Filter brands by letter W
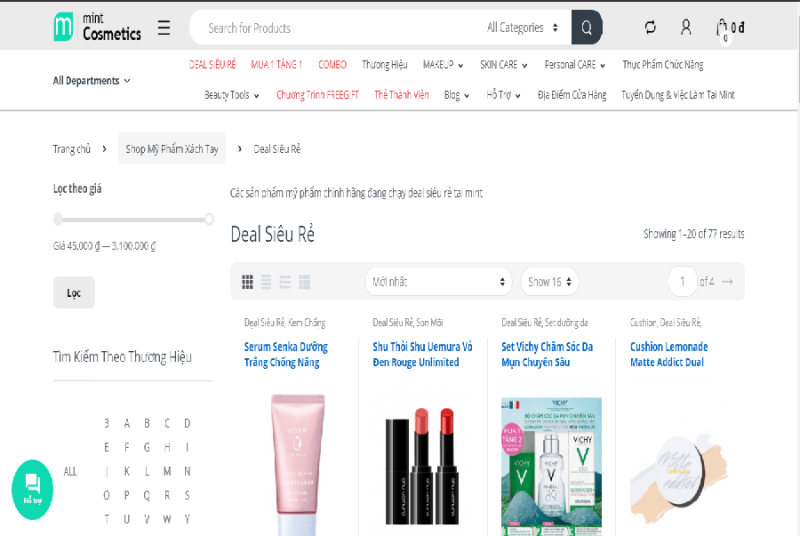800x536 pixels. coord(167,520)
